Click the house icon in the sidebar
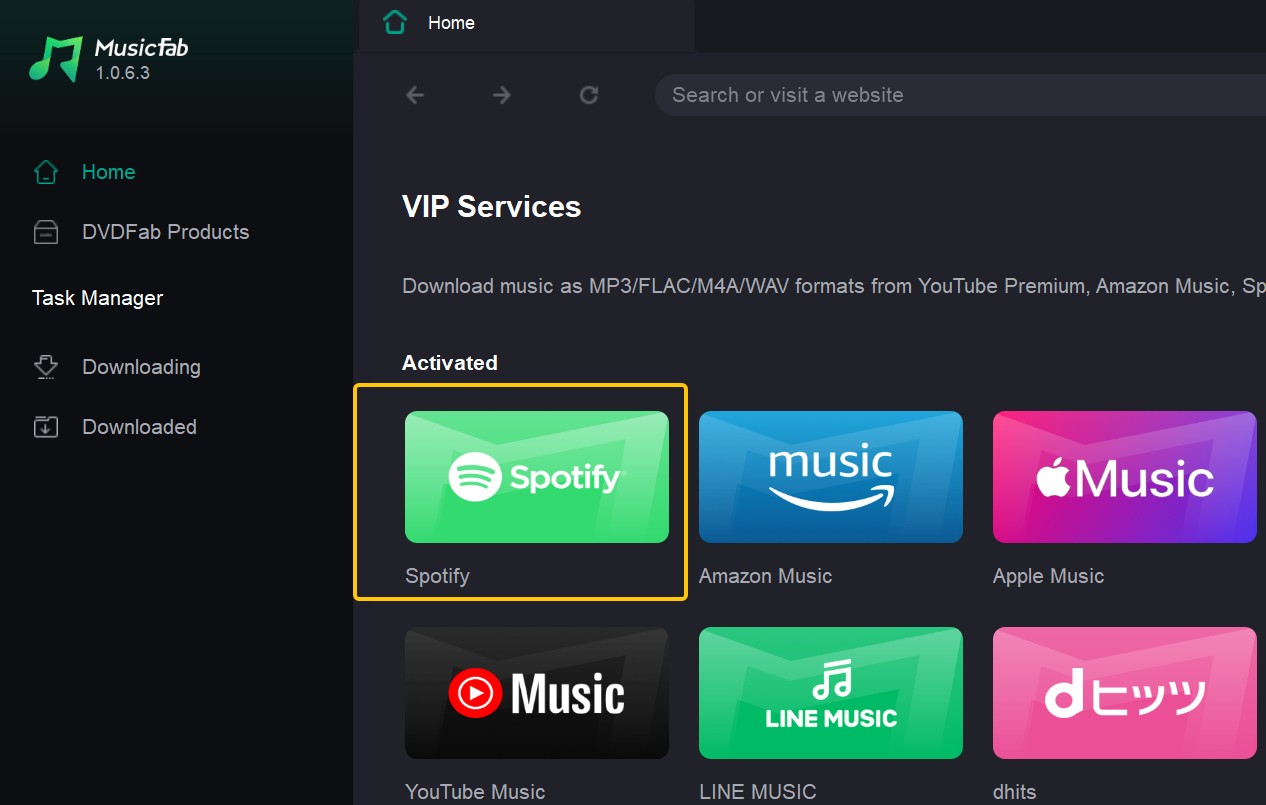 tap(46, 172)
